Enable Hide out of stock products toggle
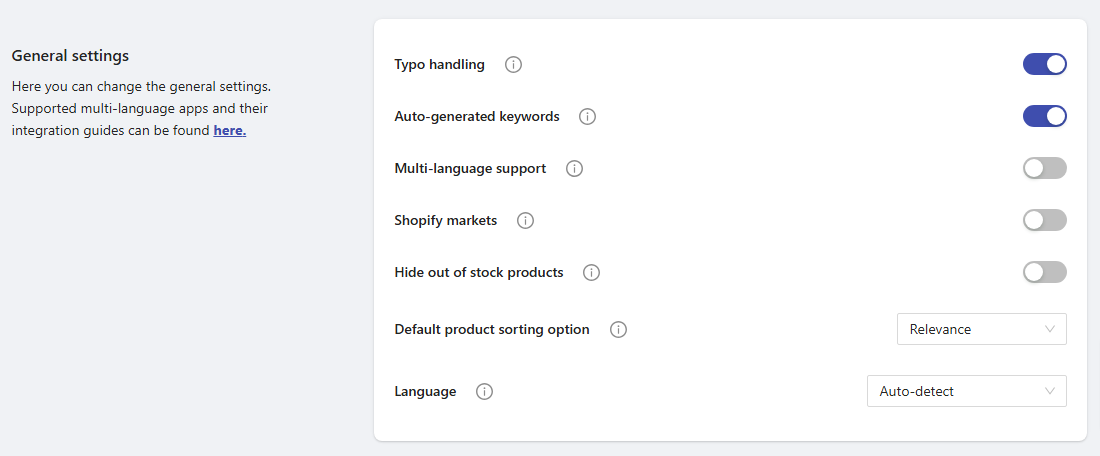This screenshot has height=456, width=1100. coord(1044,273)
